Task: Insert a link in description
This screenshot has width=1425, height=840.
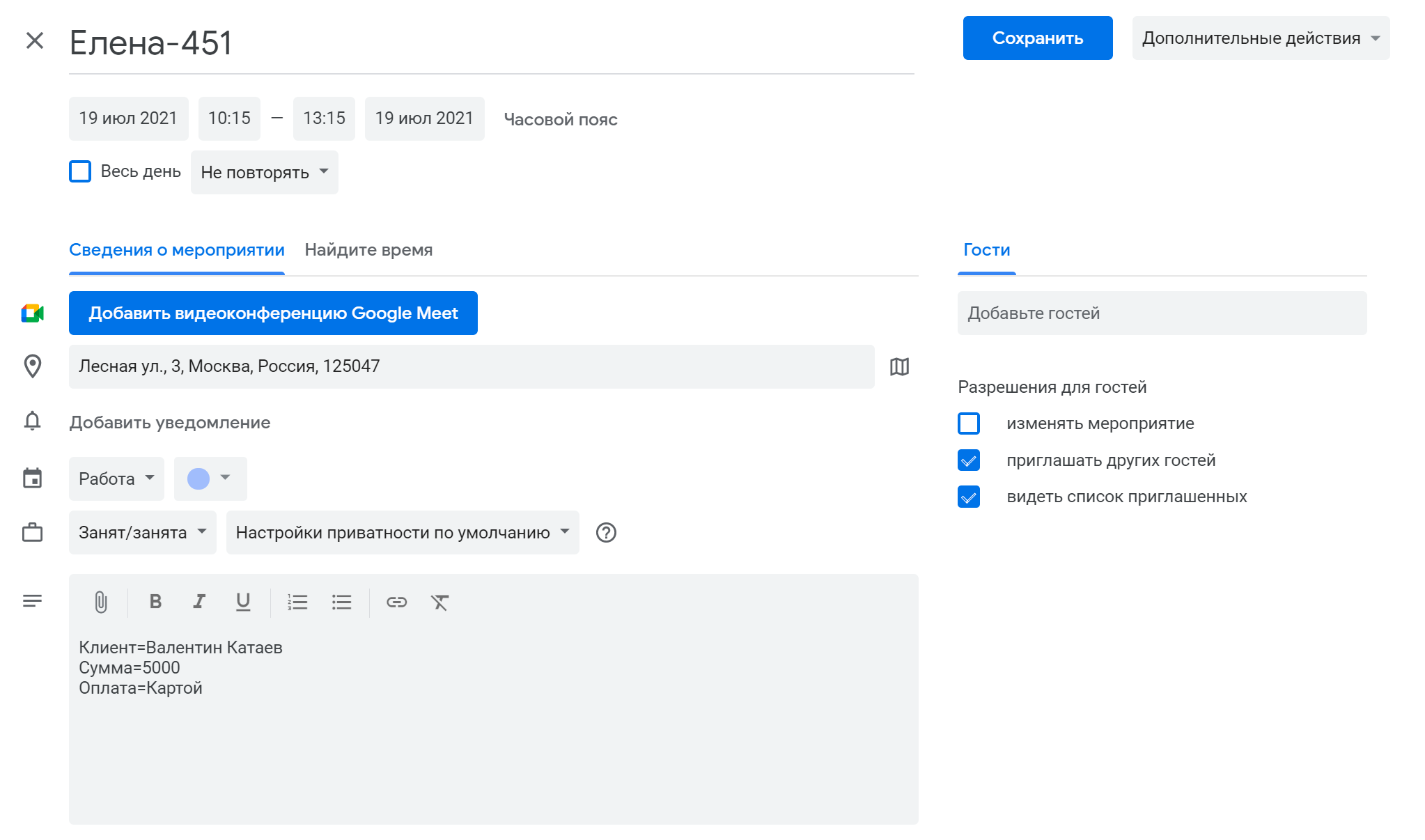Action: coord(397,602)
